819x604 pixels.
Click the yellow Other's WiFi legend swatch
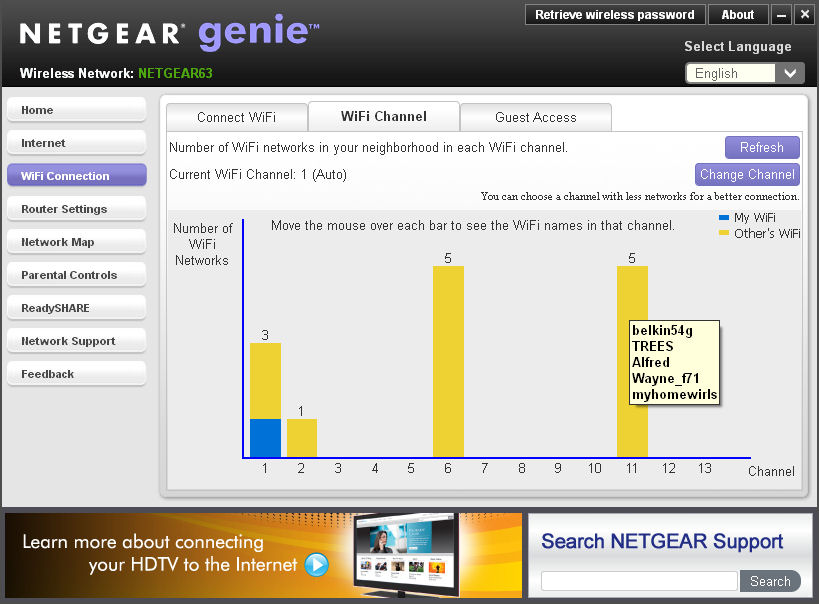(724, 233)
